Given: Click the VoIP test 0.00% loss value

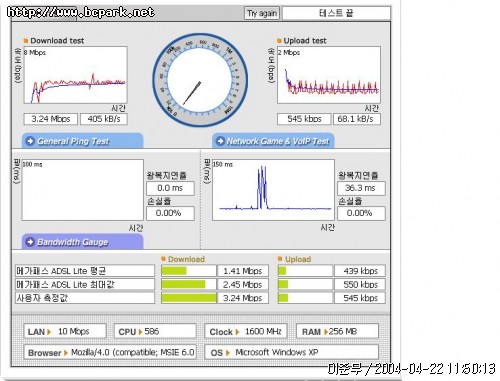Looking at the screenshot, I should point(361,213).
